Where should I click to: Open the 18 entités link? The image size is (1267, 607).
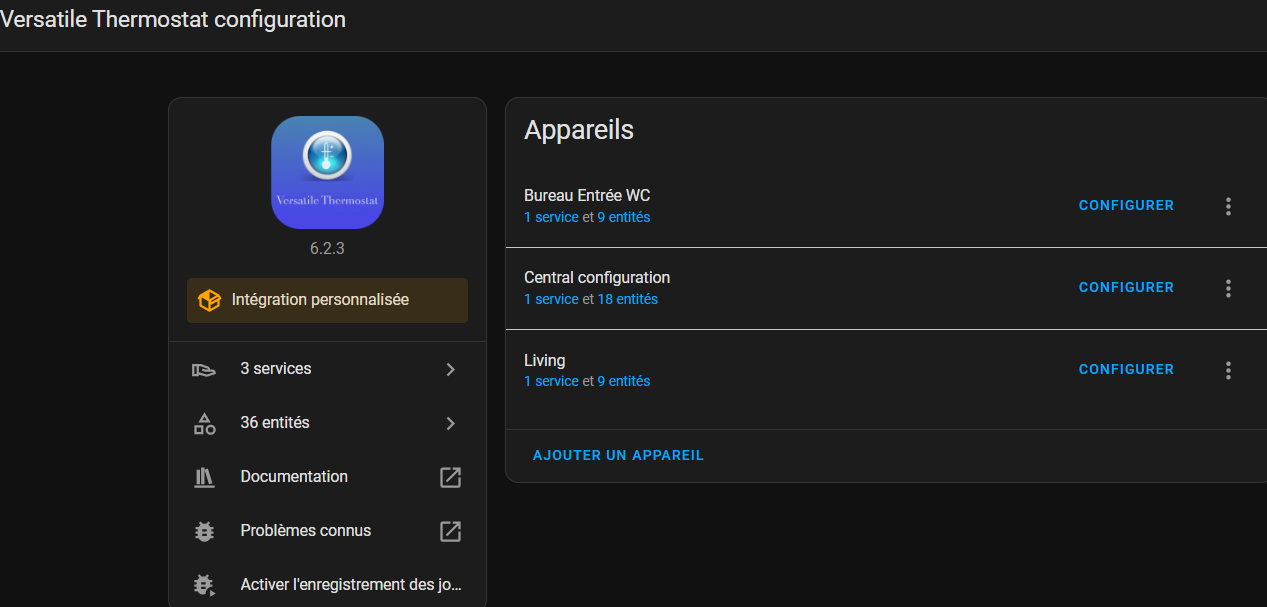627,299
